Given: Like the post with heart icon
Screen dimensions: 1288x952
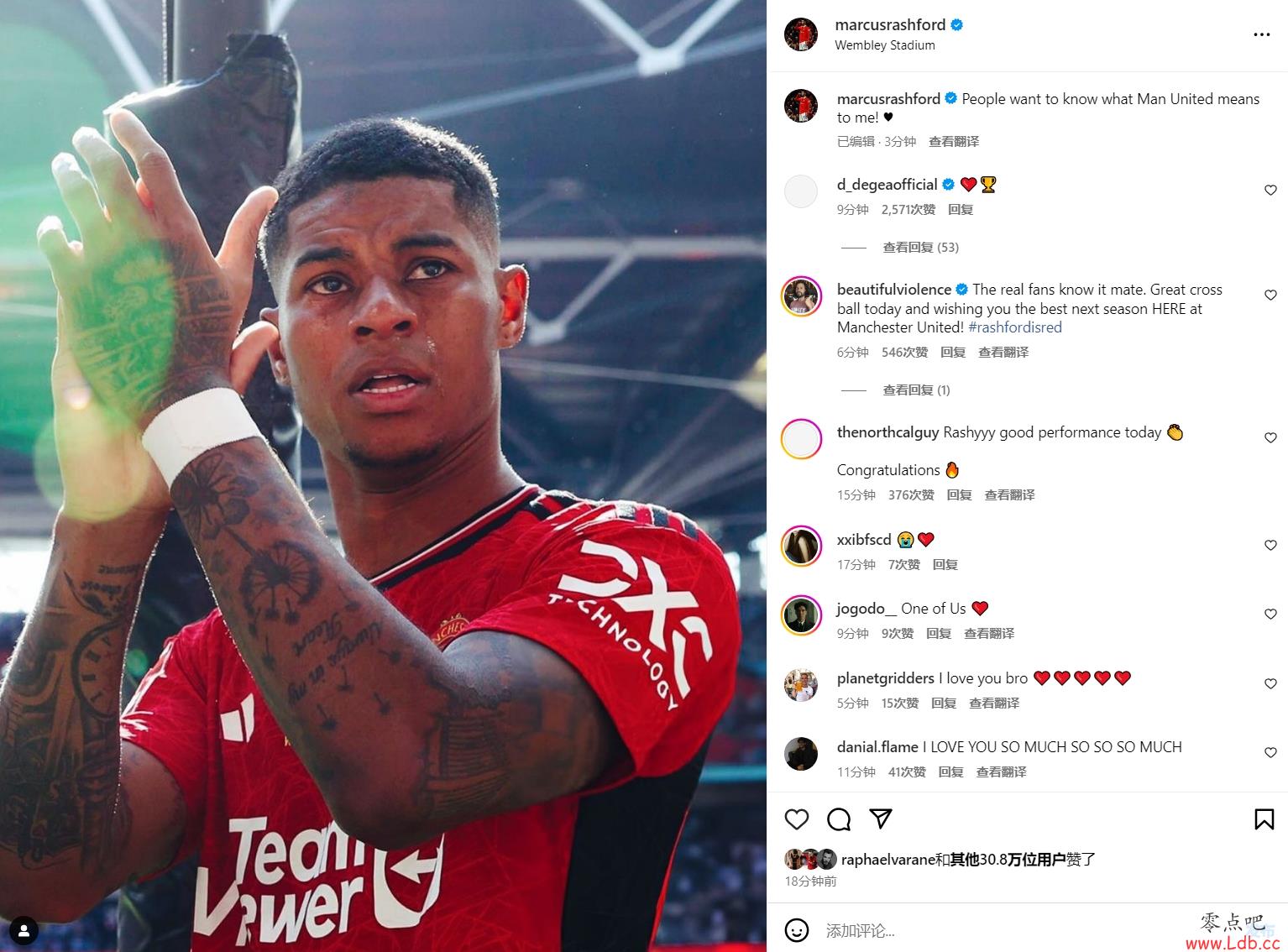Looking at the screenshot, I should point(797,819).
